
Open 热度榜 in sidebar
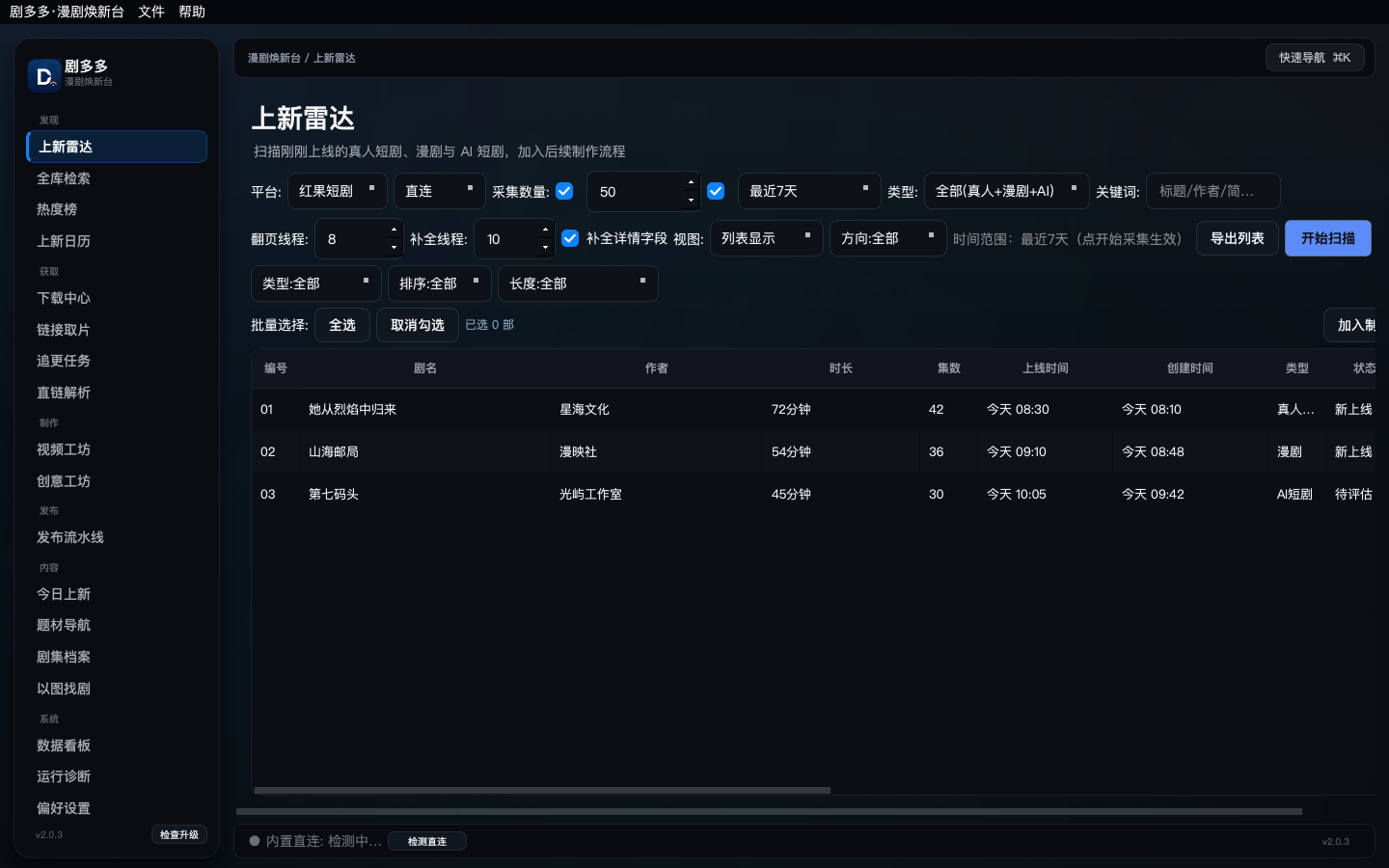tap(117, 209)
